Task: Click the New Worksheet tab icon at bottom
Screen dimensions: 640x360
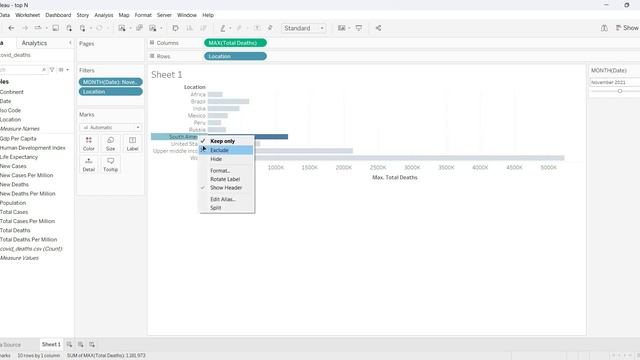Action: (69, 344)
